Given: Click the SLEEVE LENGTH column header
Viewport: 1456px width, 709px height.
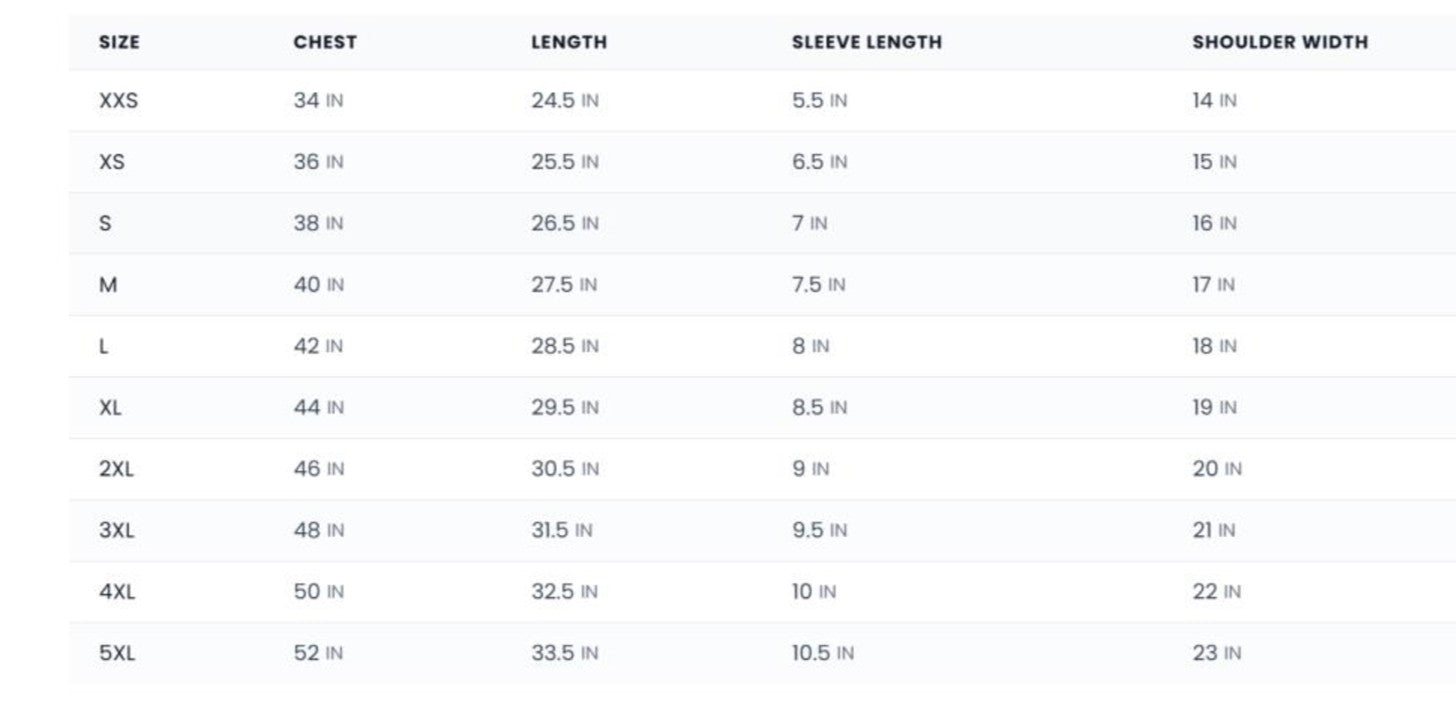Looking at the screenshot, I should [x=866, y=42].
